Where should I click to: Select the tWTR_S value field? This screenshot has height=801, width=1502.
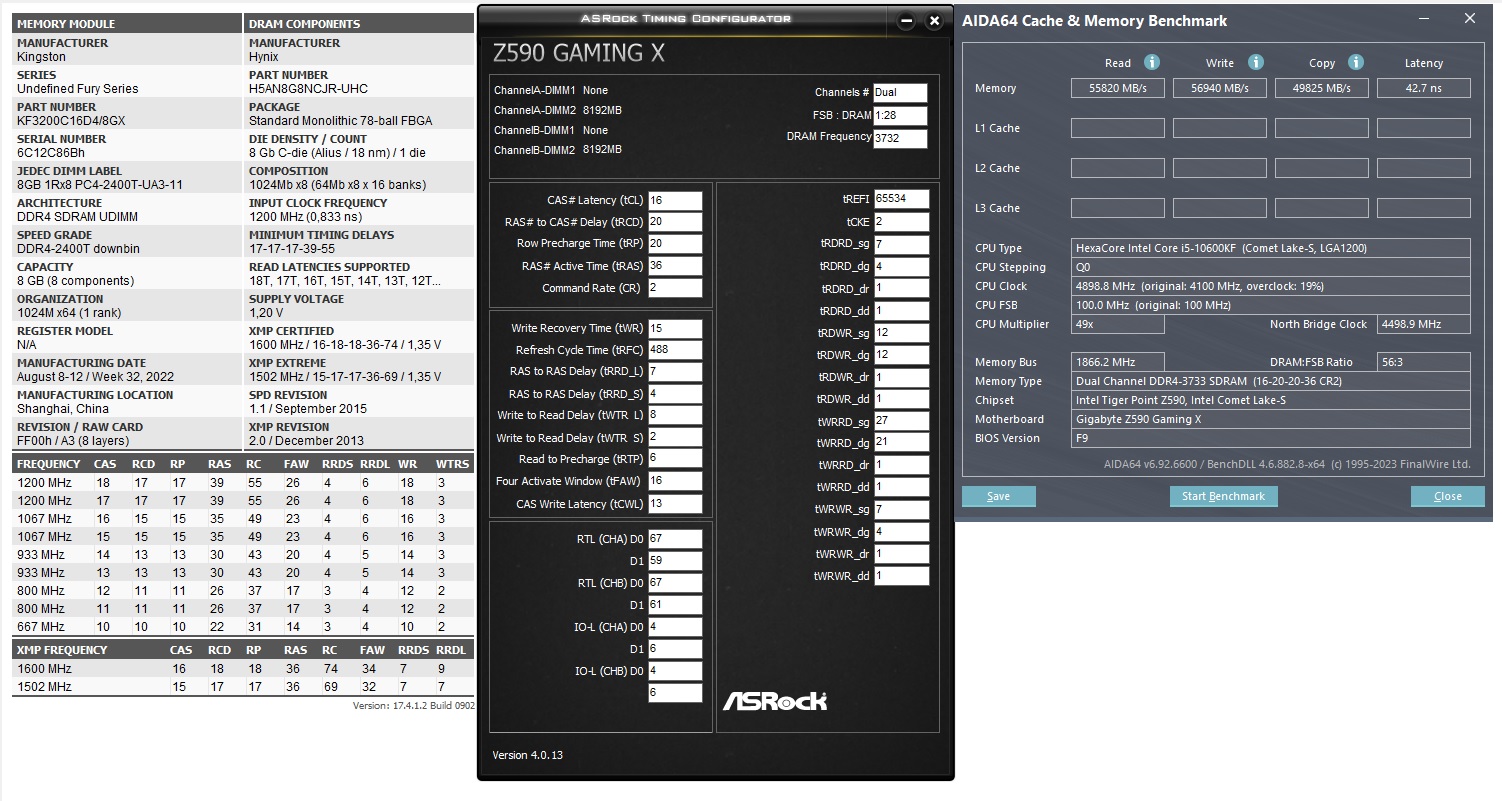pos(675,437)
